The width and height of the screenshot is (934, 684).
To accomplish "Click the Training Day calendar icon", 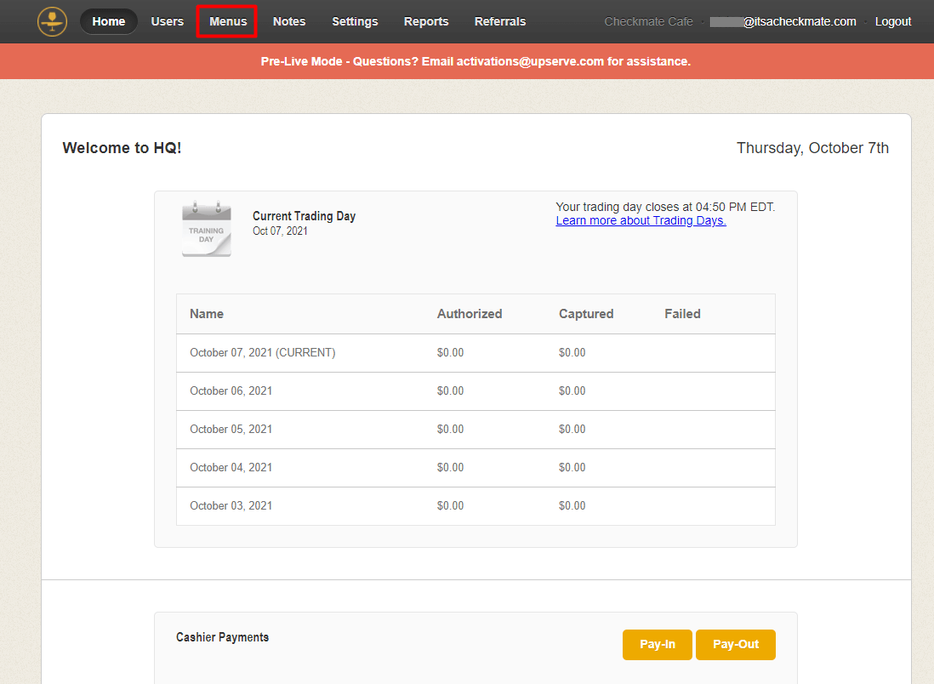I will tap(206, 229).
